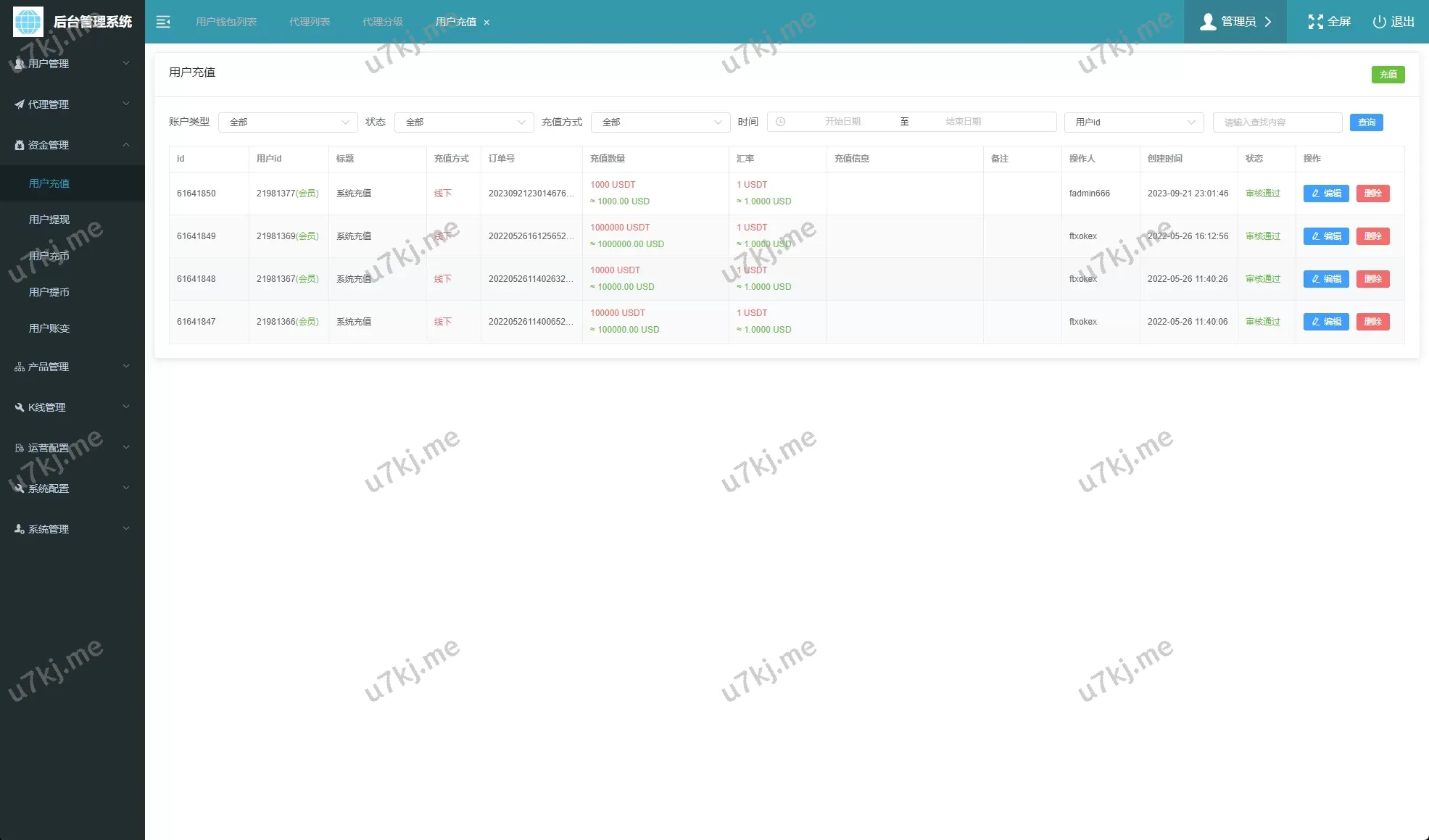
Task: Click the clock icon in the date range field
Action: pos(781,122)
